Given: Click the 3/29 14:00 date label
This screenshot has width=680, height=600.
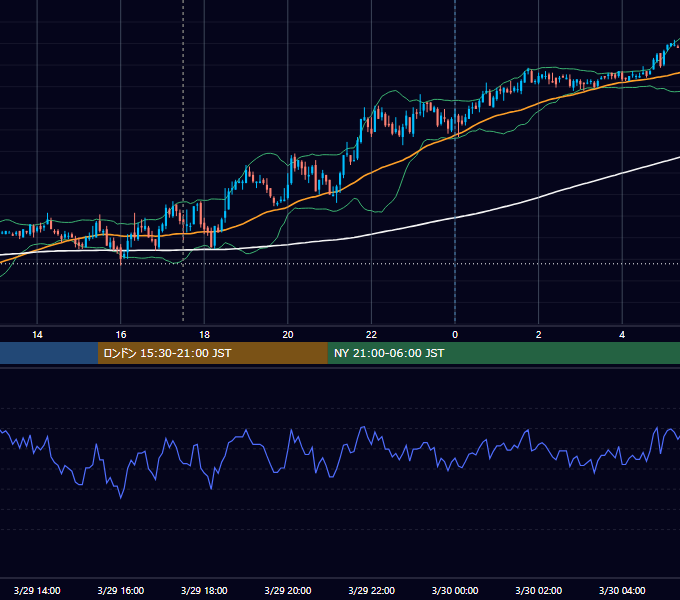Looking at the screenshot, I should [37, 590].
